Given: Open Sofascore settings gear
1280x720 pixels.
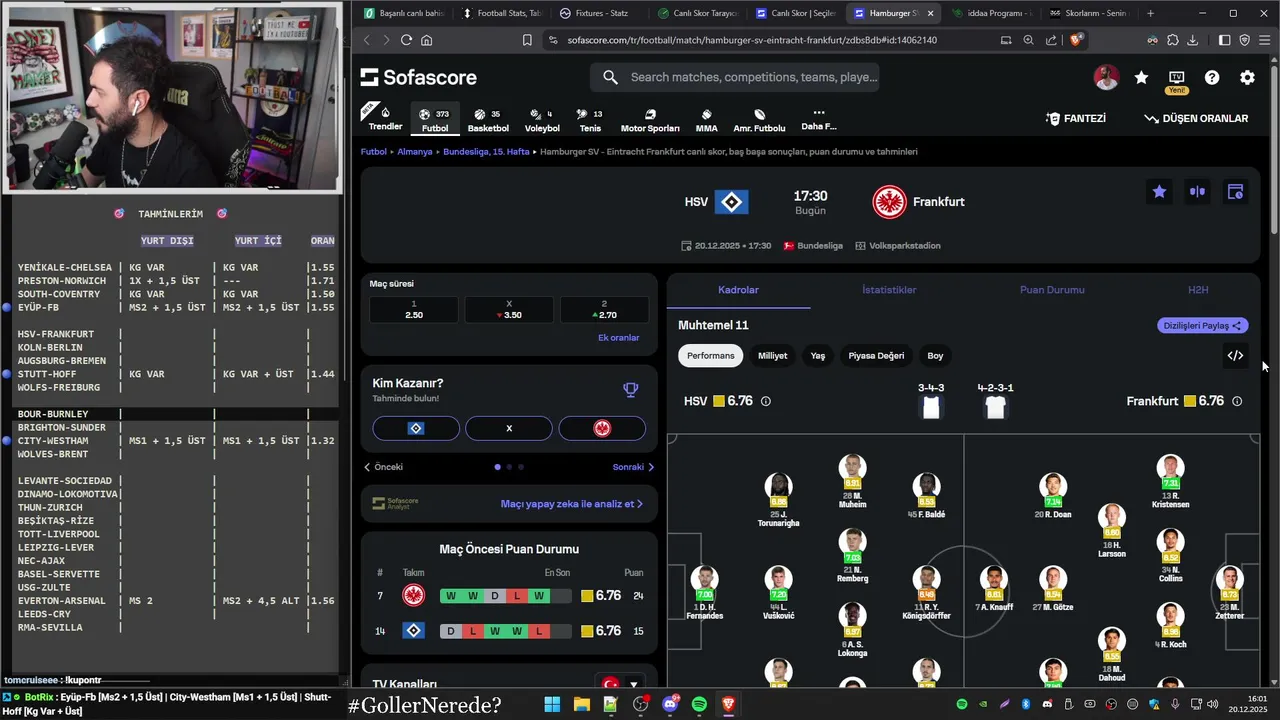Looking at the screenshot, I should pos(1247,77).
